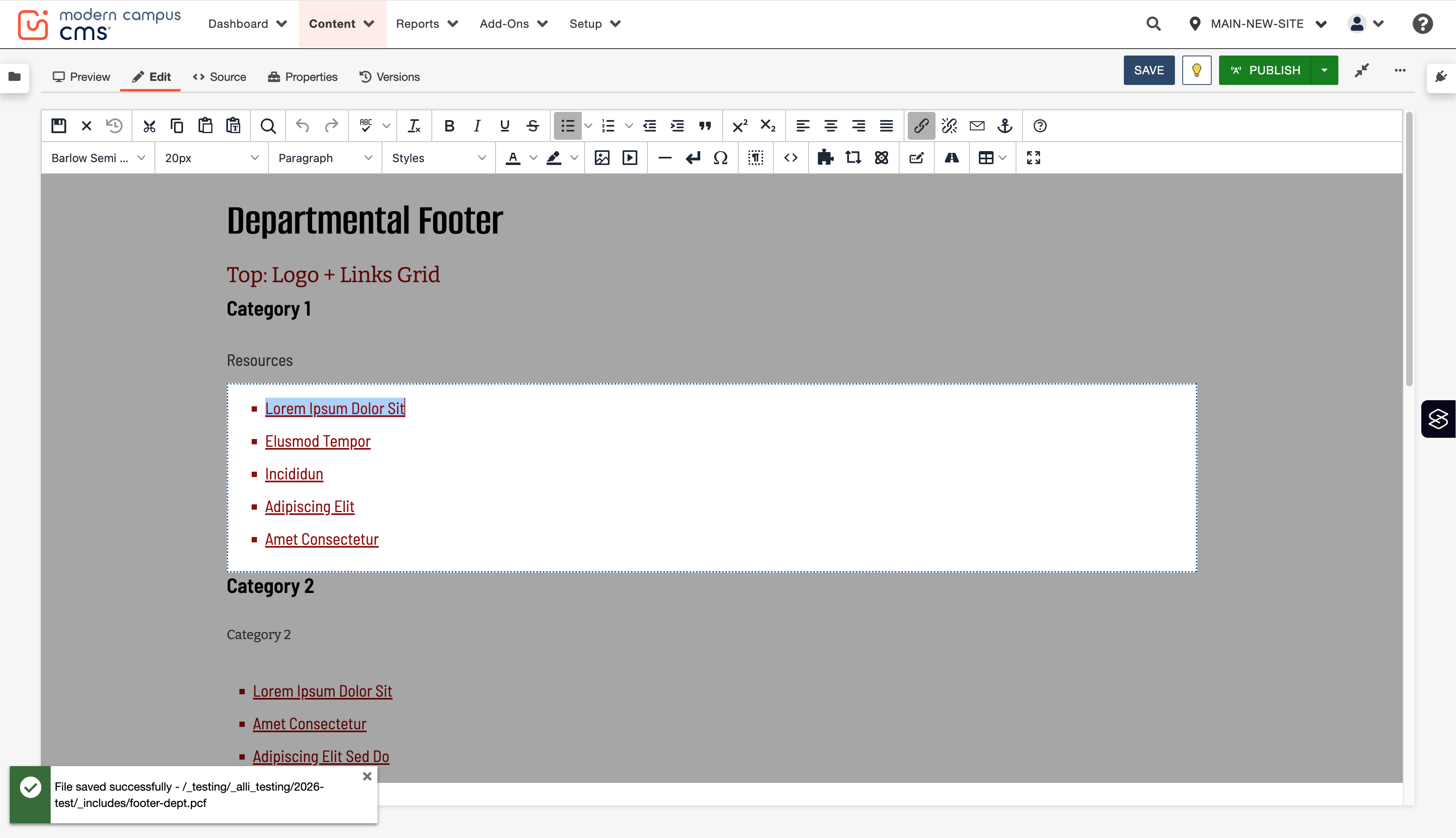Click the Remove Link icon
Image resolution: width=1456 pixels, height=838 pixels.
pyautogui.click(x=949, y=125)
